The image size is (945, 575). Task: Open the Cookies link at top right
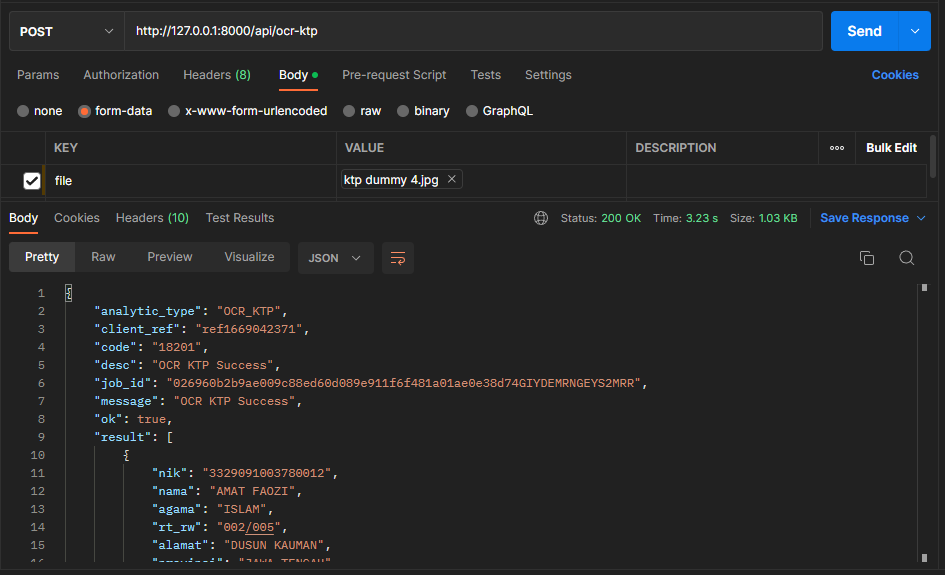coord(895,75)
